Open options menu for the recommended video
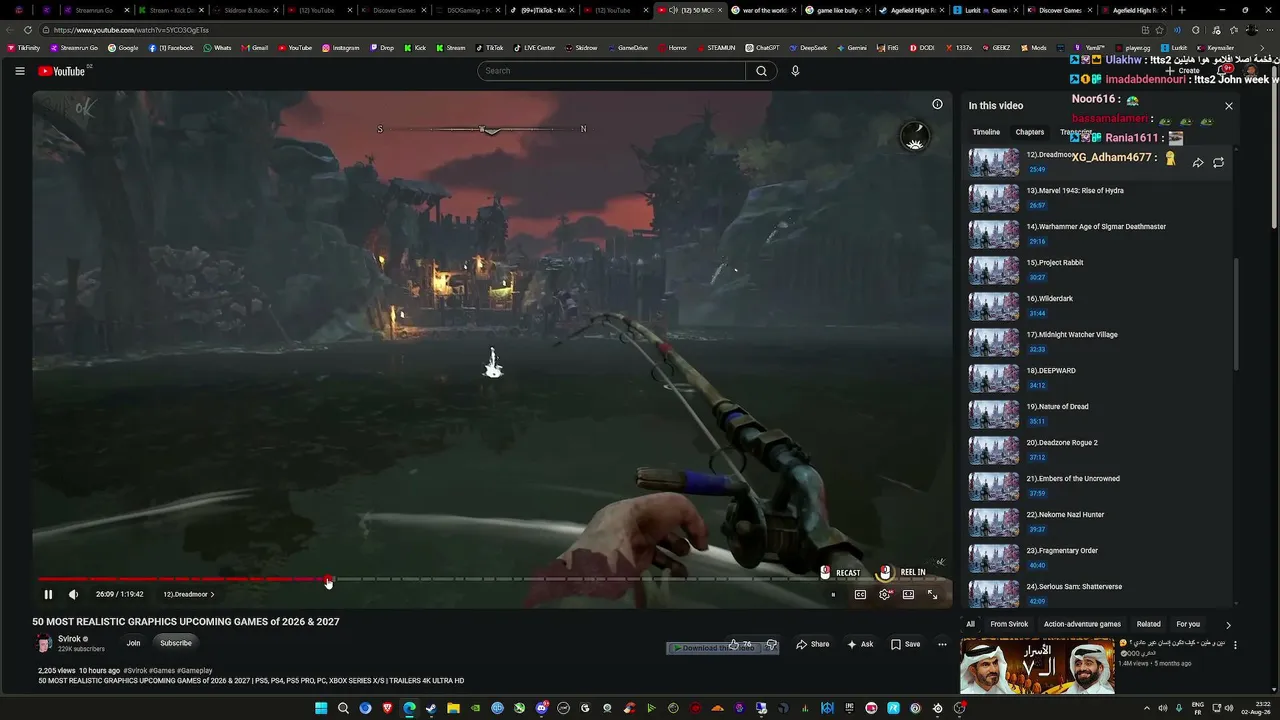 1235,645
